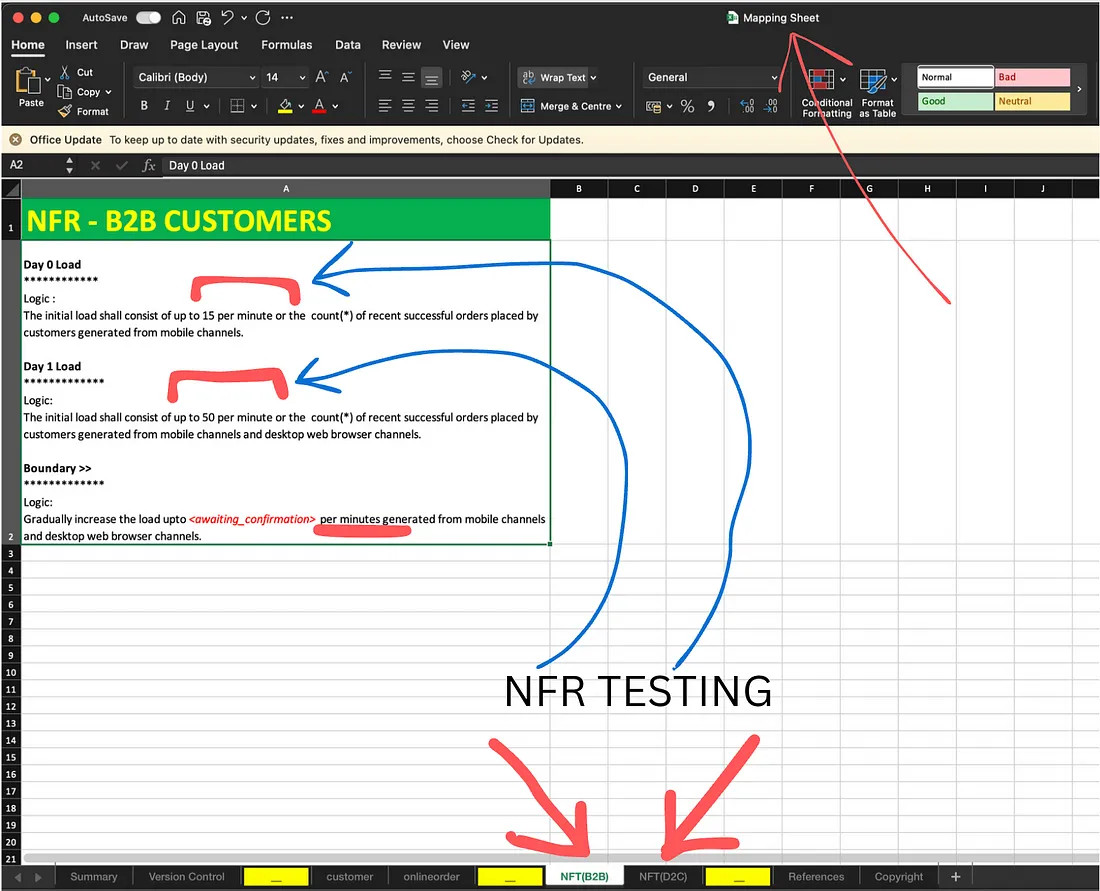The height and width of the screenshot is (891, 1100).
Task: Increase font size with larger A icon
Action: coord(321,77)
